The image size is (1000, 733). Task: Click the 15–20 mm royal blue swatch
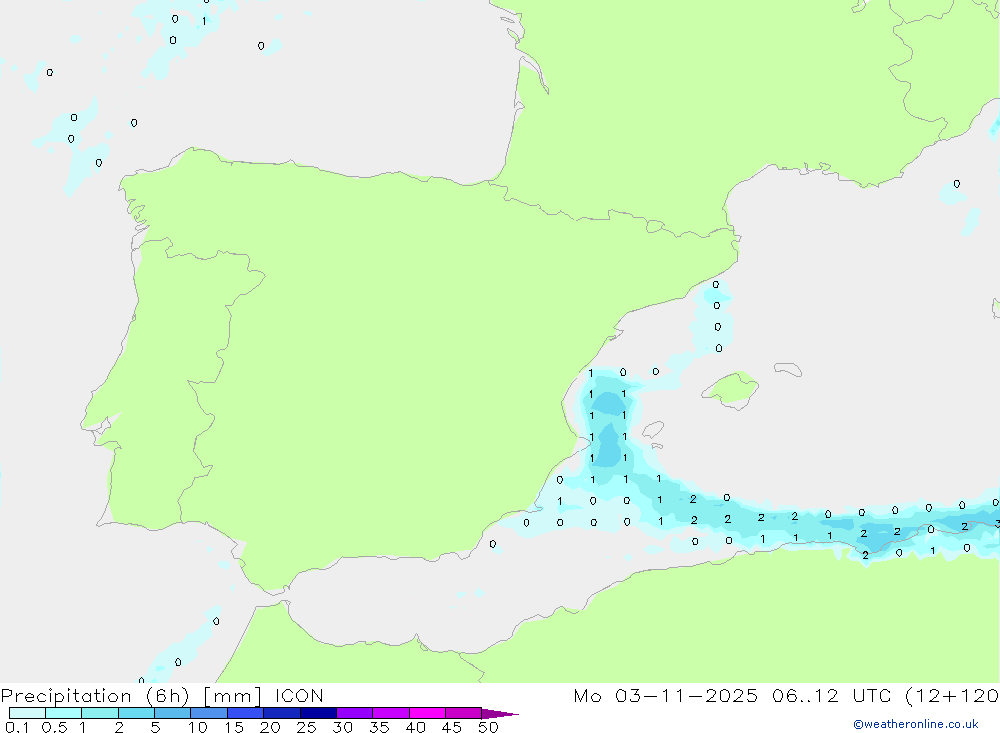tap(245, 713)
